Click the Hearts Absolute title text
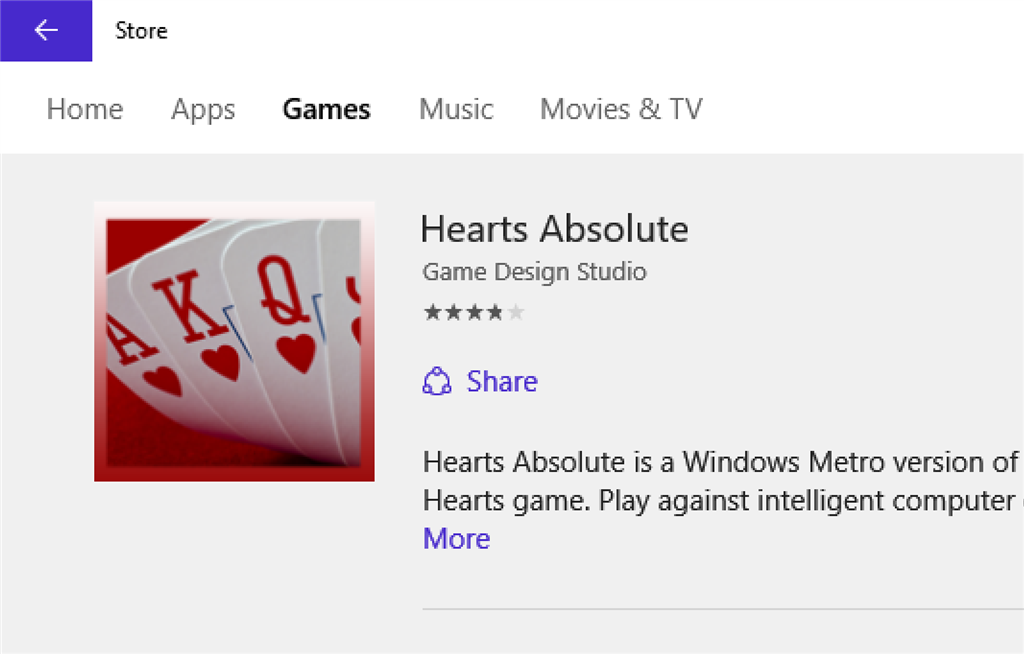 pyautogui.click(x=554, y=229)
